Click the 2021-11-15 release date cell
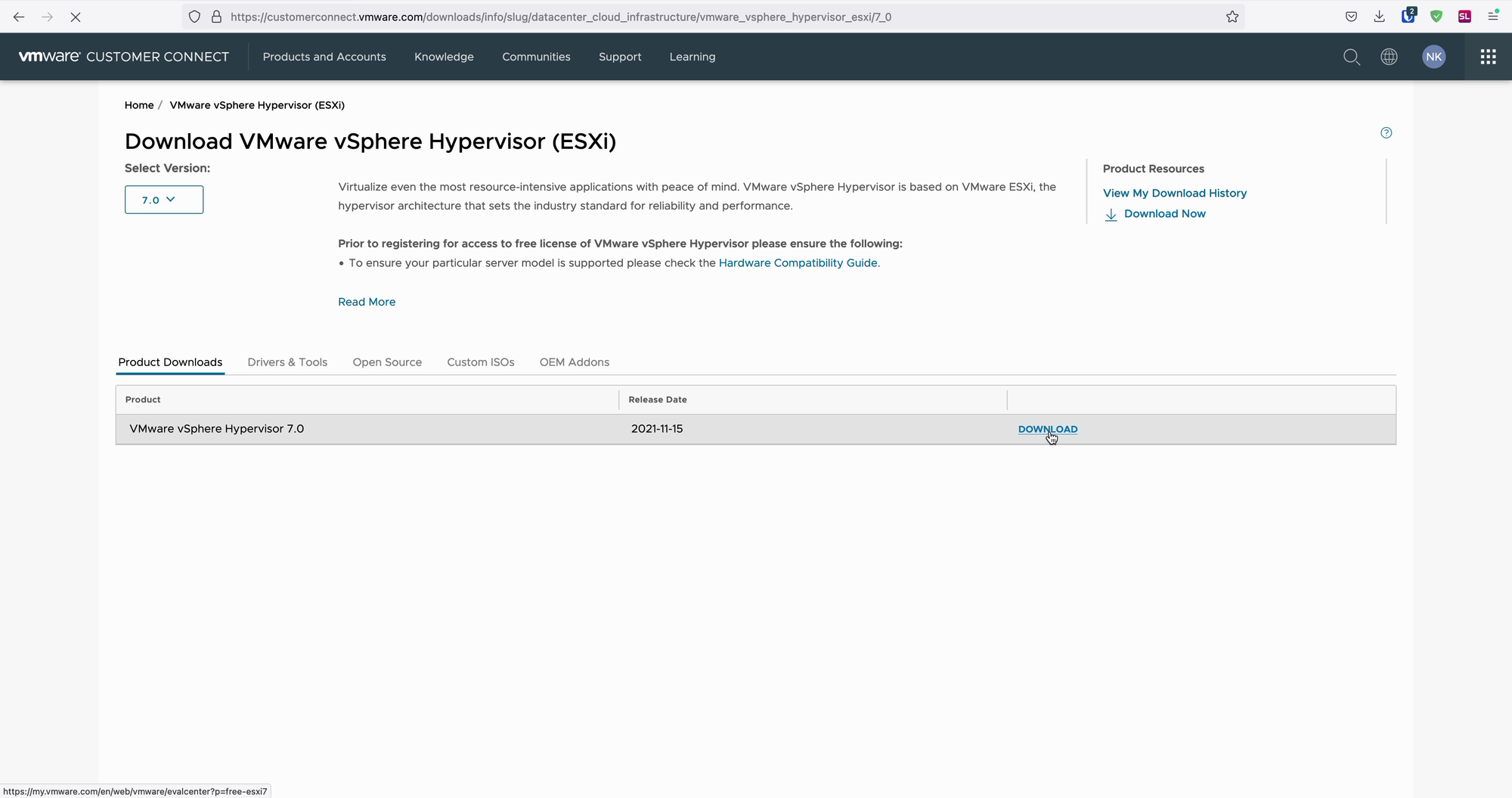Viewport: 1512px width, 798px height. click(x=657, y=429)
